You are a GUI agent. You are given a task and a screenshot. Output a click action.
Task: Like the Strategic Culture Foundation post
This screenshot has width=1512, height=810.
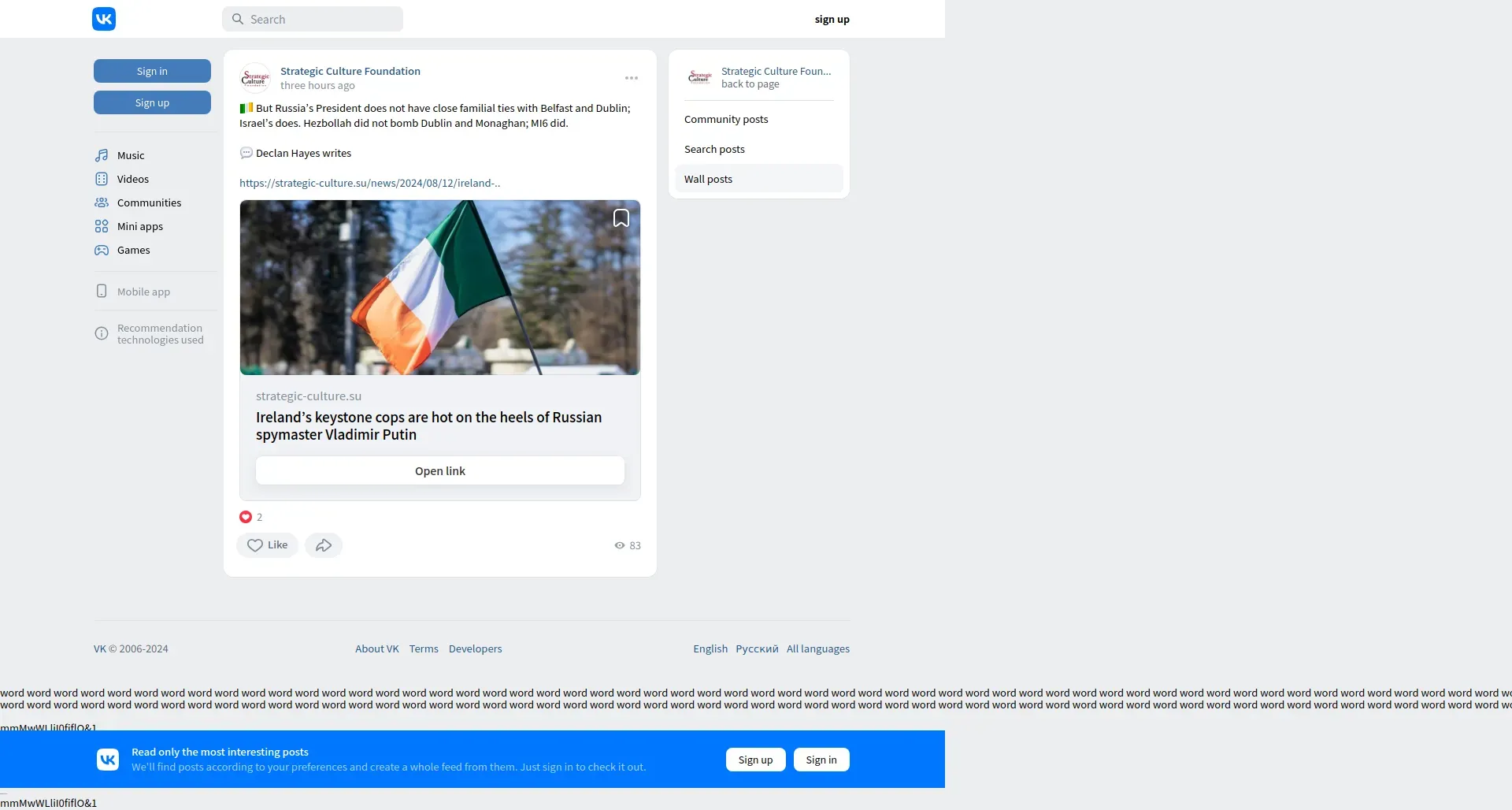click(267, 545)
